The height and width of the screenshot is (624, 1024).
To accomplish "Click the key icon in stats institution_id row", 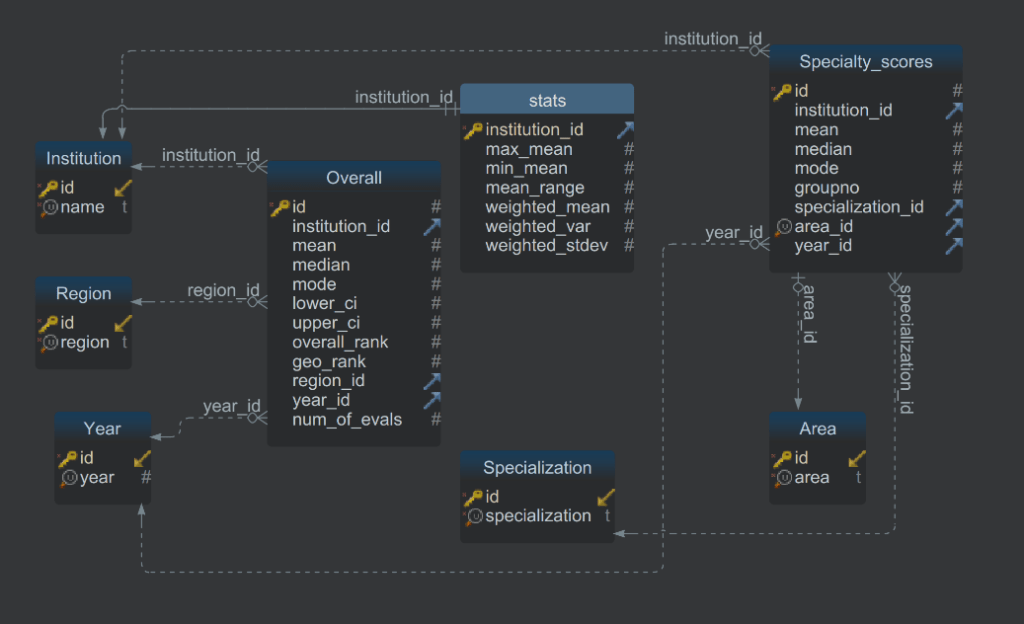I will 473,130.
